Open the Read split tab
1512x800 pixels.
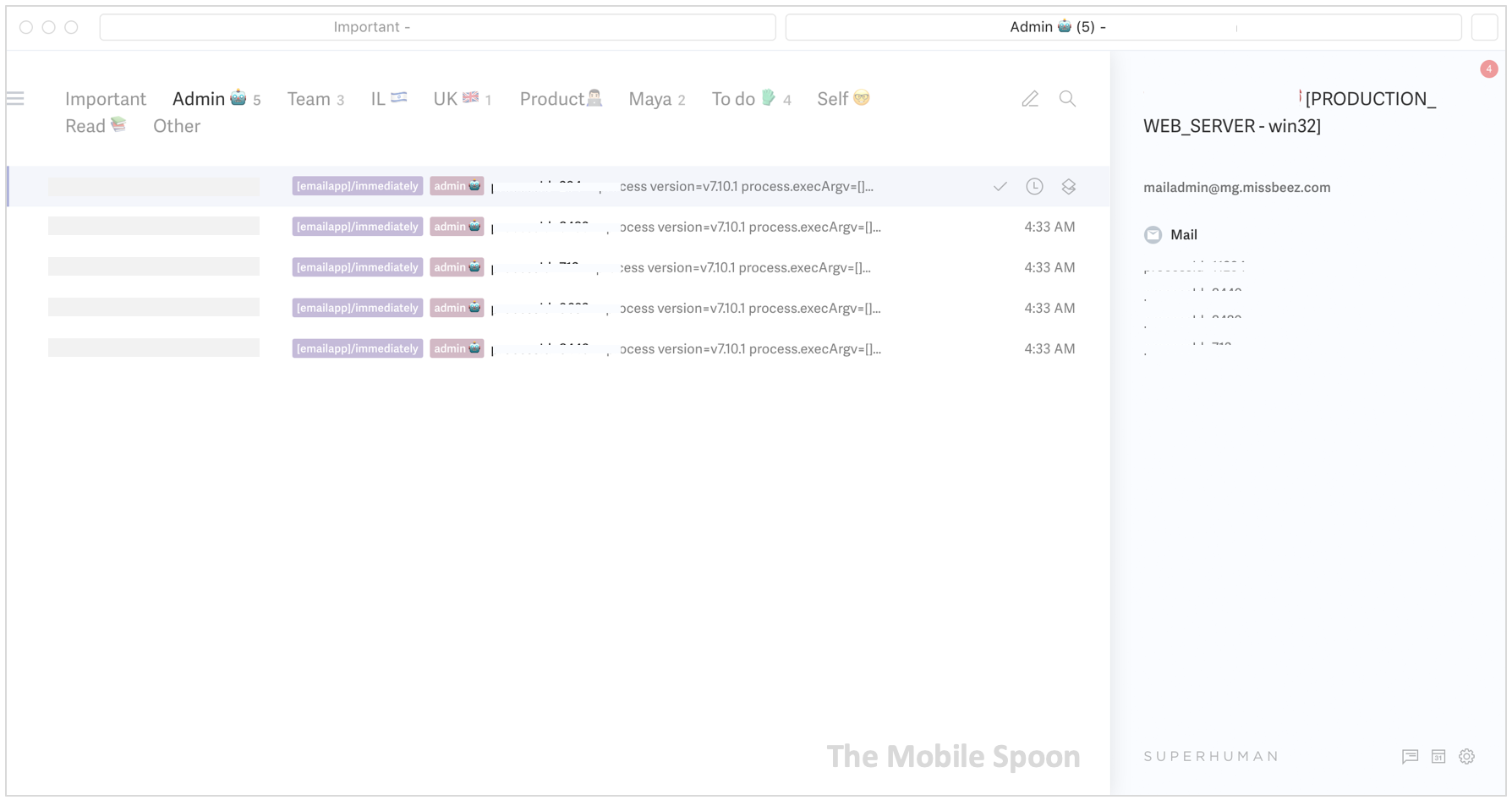tap(96, 126)
